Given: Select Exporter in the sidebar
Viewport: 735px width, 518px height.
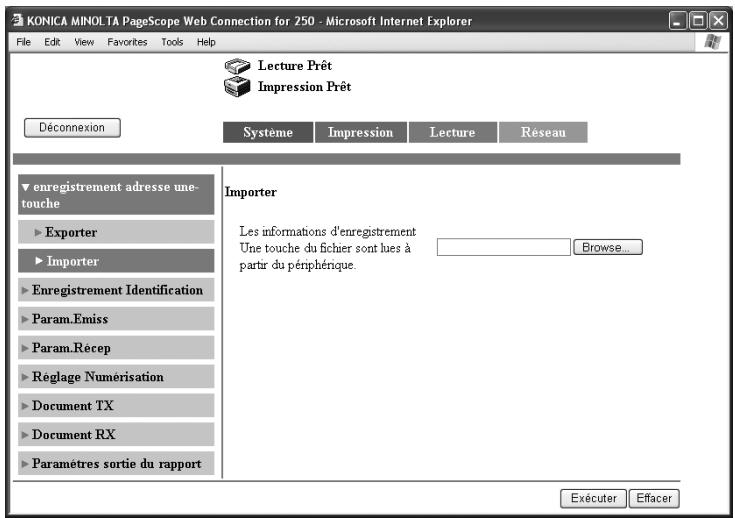Looking at the screenshot, I should pos(116,232).
